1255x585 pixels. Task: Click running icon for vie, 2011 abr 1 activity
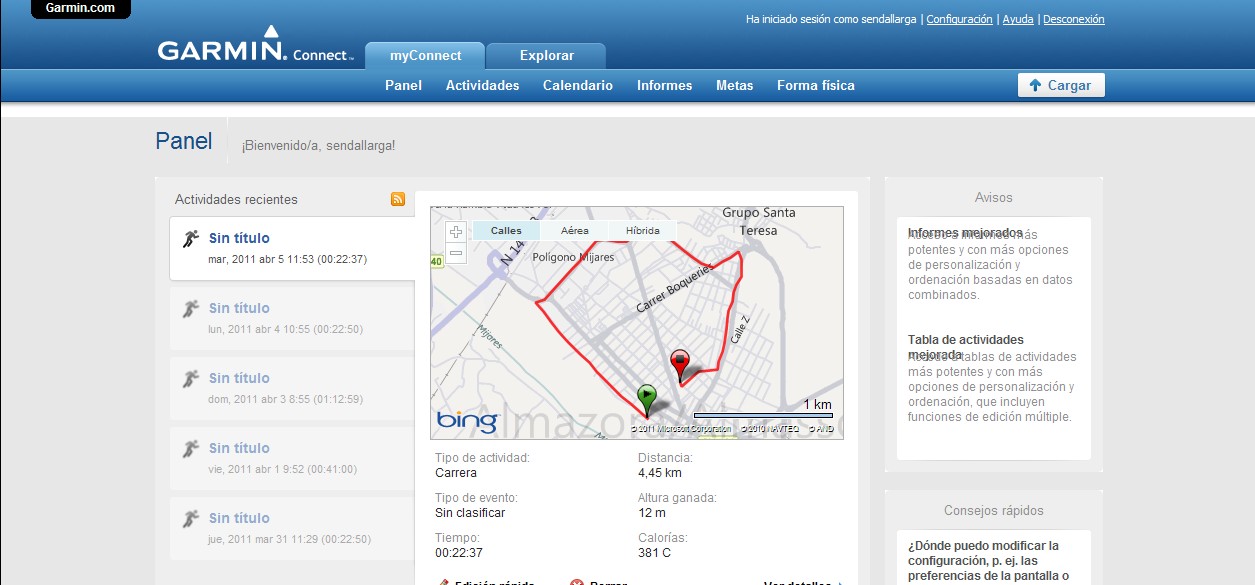tap(191, 449)
